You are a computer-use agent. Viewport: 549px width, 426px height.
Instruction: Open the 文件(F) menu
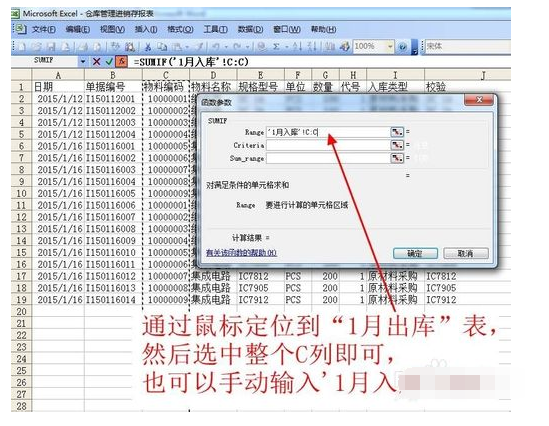click(x=44, y=29)
